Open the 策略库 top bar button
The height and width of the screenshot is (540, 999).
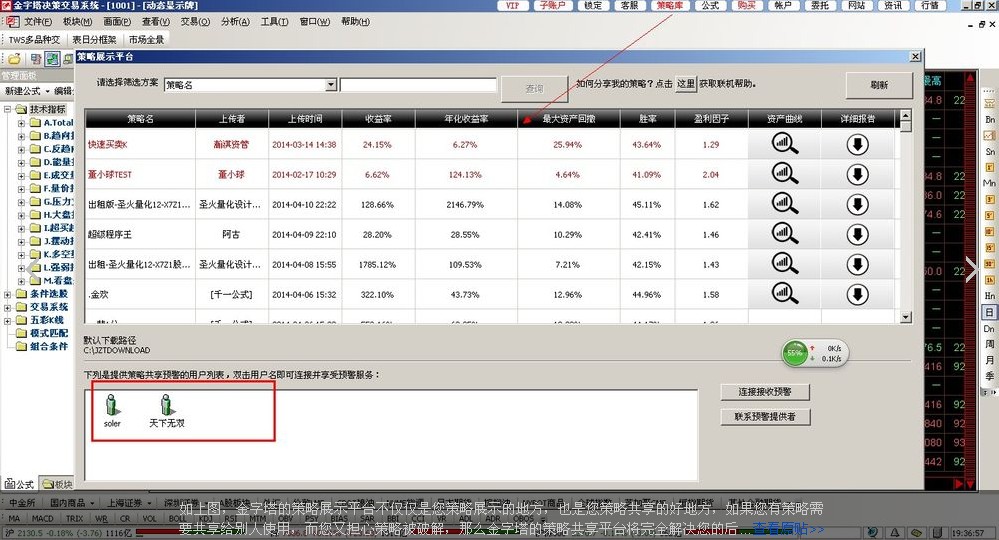(670, 5)
